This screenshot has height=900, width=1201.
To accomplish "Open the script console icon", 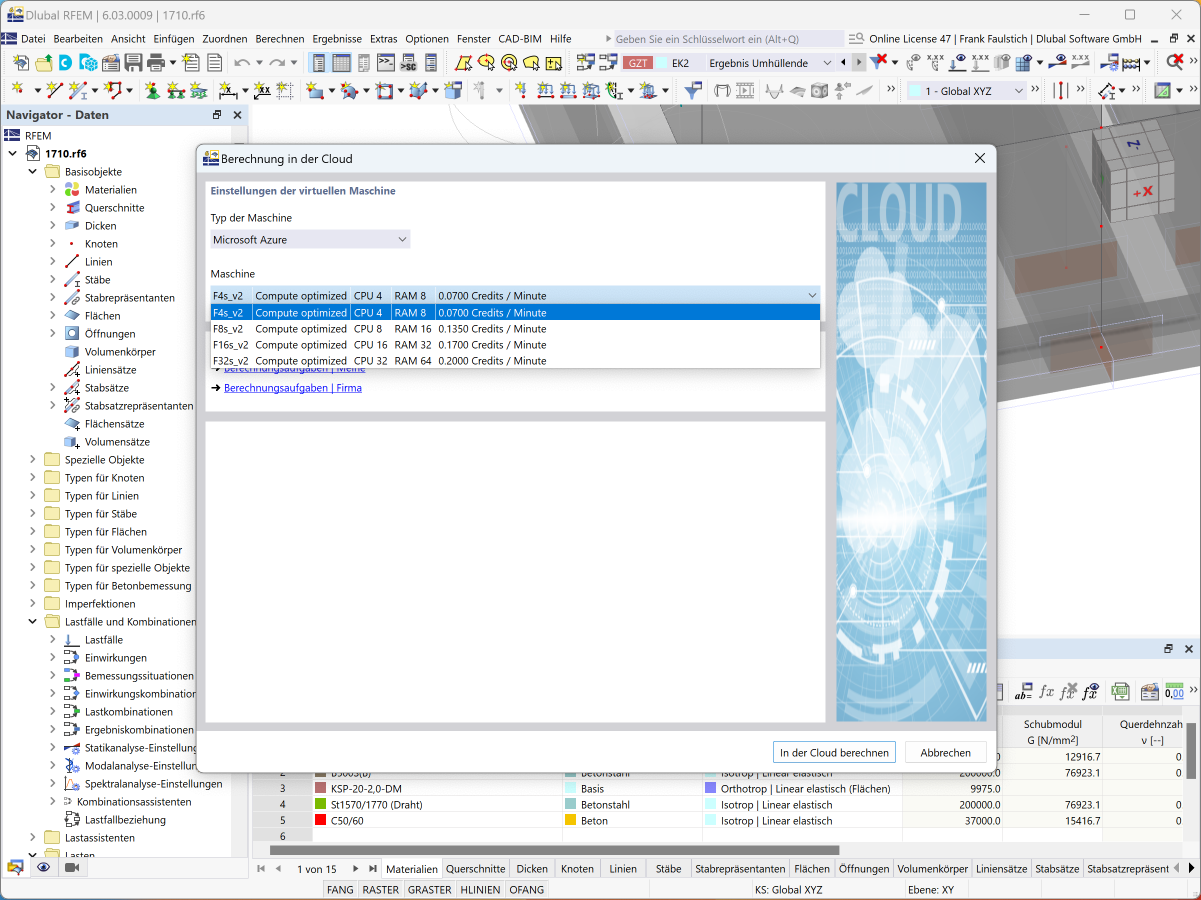I will (386, 62).
